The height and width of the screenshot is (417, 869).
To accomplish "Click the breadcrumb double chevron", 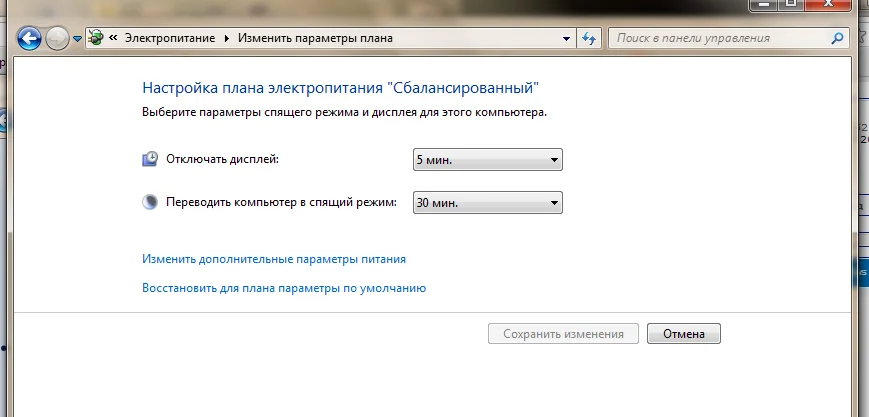I will (113, 38).
